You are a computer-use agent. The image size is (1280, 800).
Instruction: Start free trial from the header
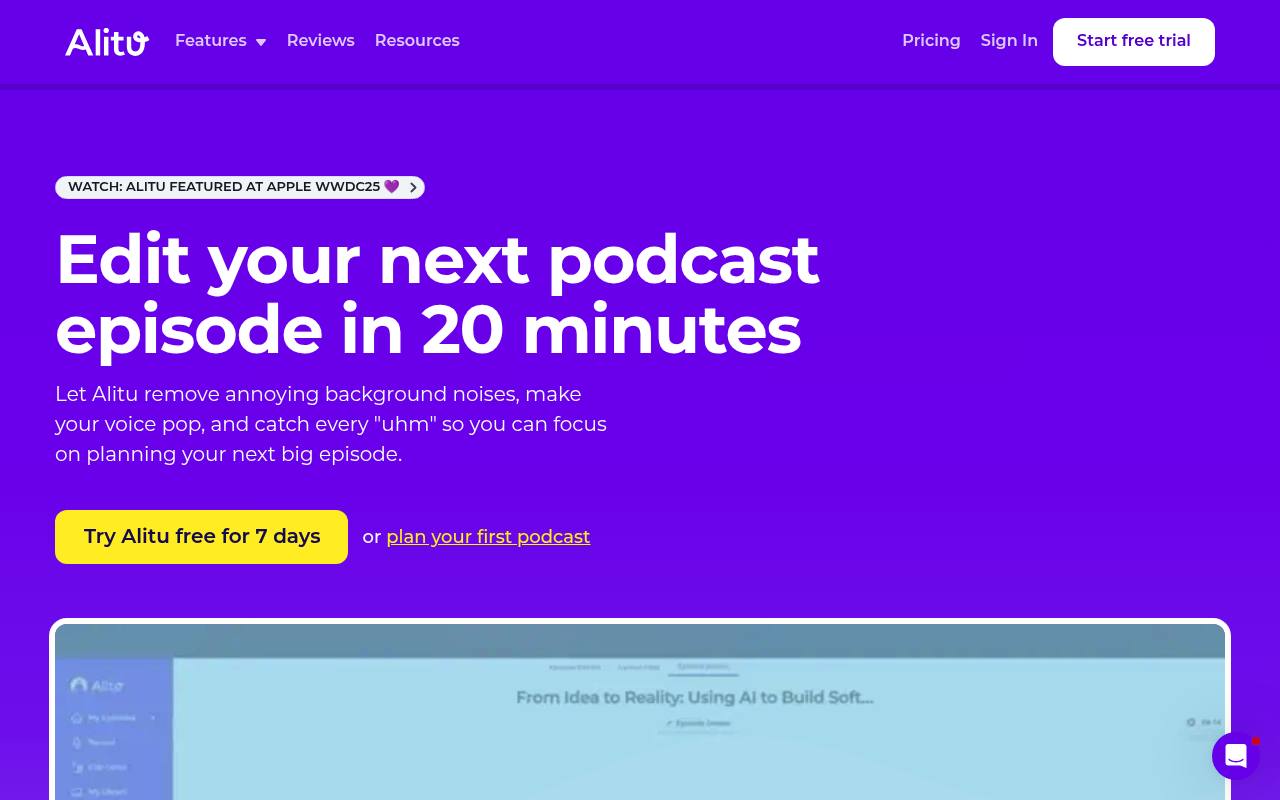[1134, 42]
